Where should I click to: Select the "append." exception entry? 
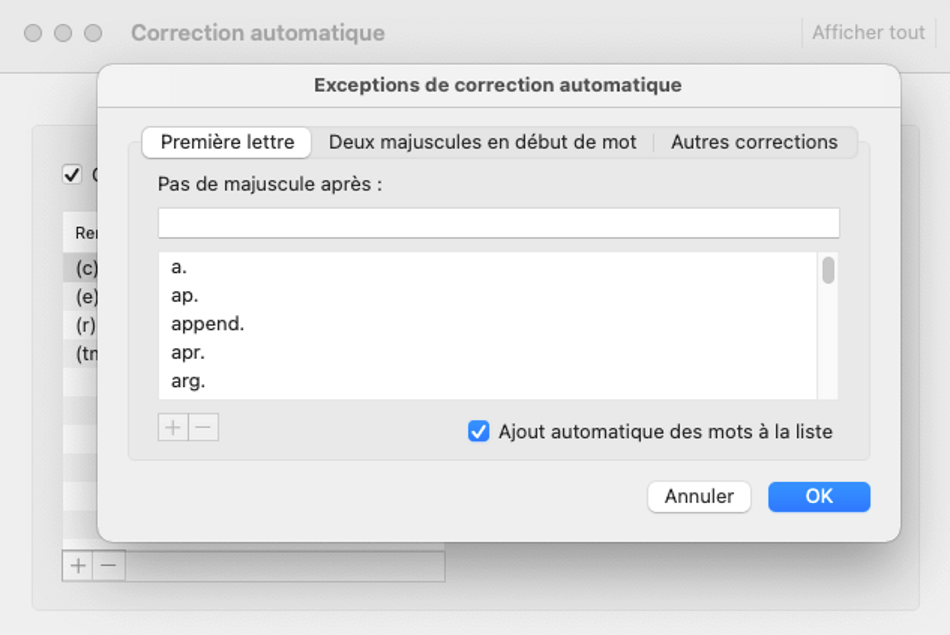coord(488,324)
